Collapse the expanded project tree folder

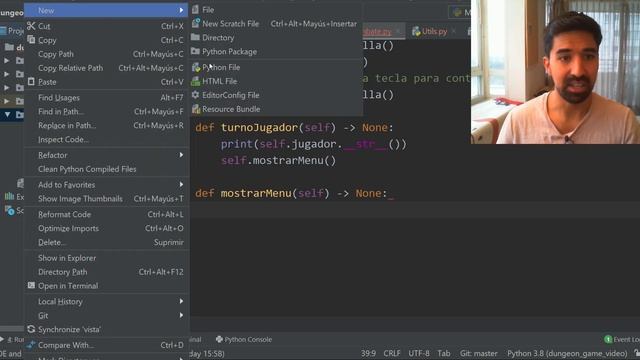[x=7, y=115]
